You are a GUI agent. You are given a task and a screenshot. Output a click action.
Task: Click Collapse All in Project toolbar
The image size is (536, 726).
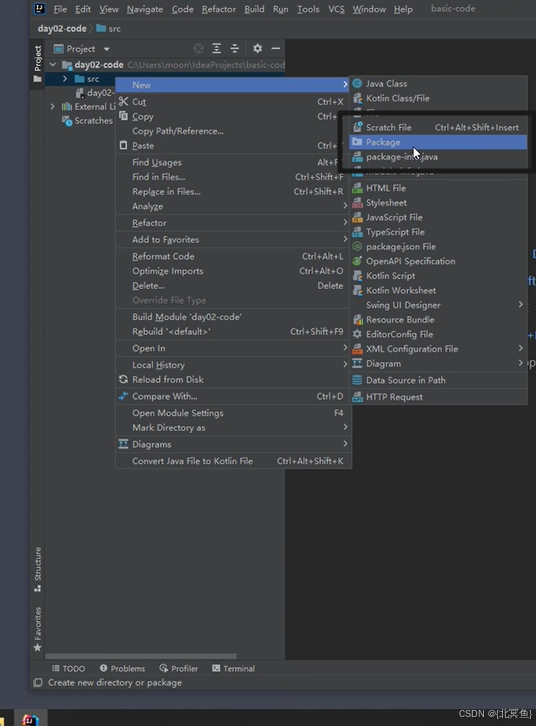[235, 49]
